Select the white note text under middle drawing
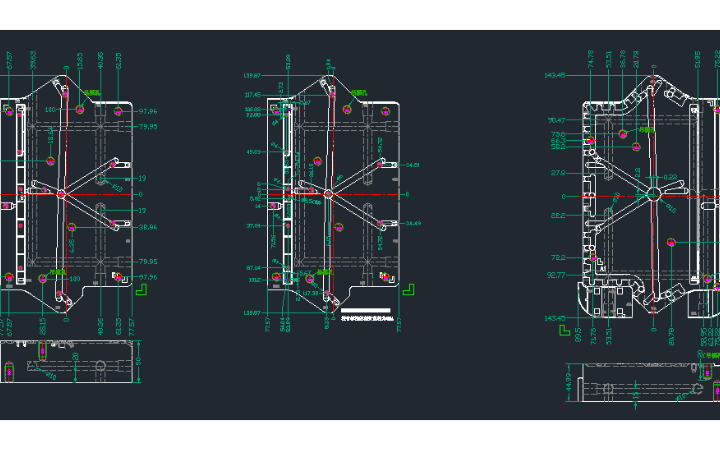Viewport: 720px width, 450px height. coord(367,318)
